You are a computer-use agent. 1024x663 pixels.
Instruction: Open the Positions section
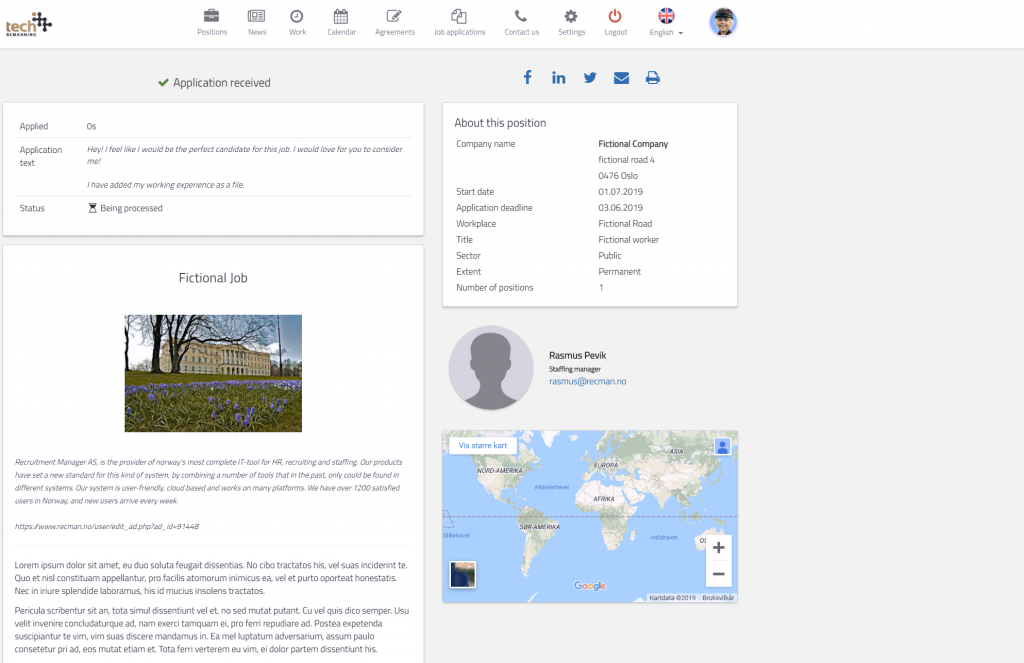pos(212,22)
